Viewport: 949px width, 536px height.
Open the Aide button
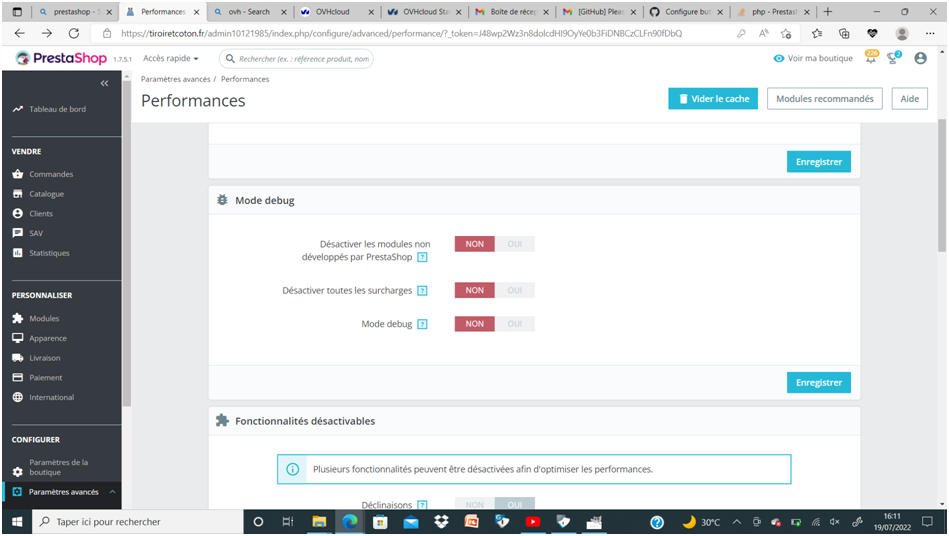coord(910,99)
